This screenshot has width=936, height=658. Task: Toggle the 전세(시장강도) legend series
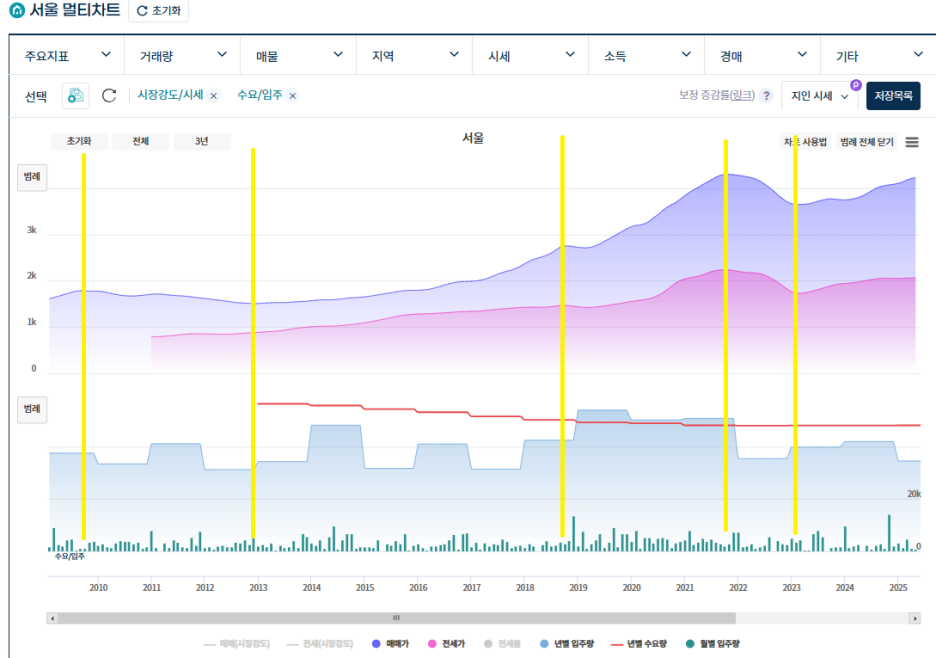320,644
